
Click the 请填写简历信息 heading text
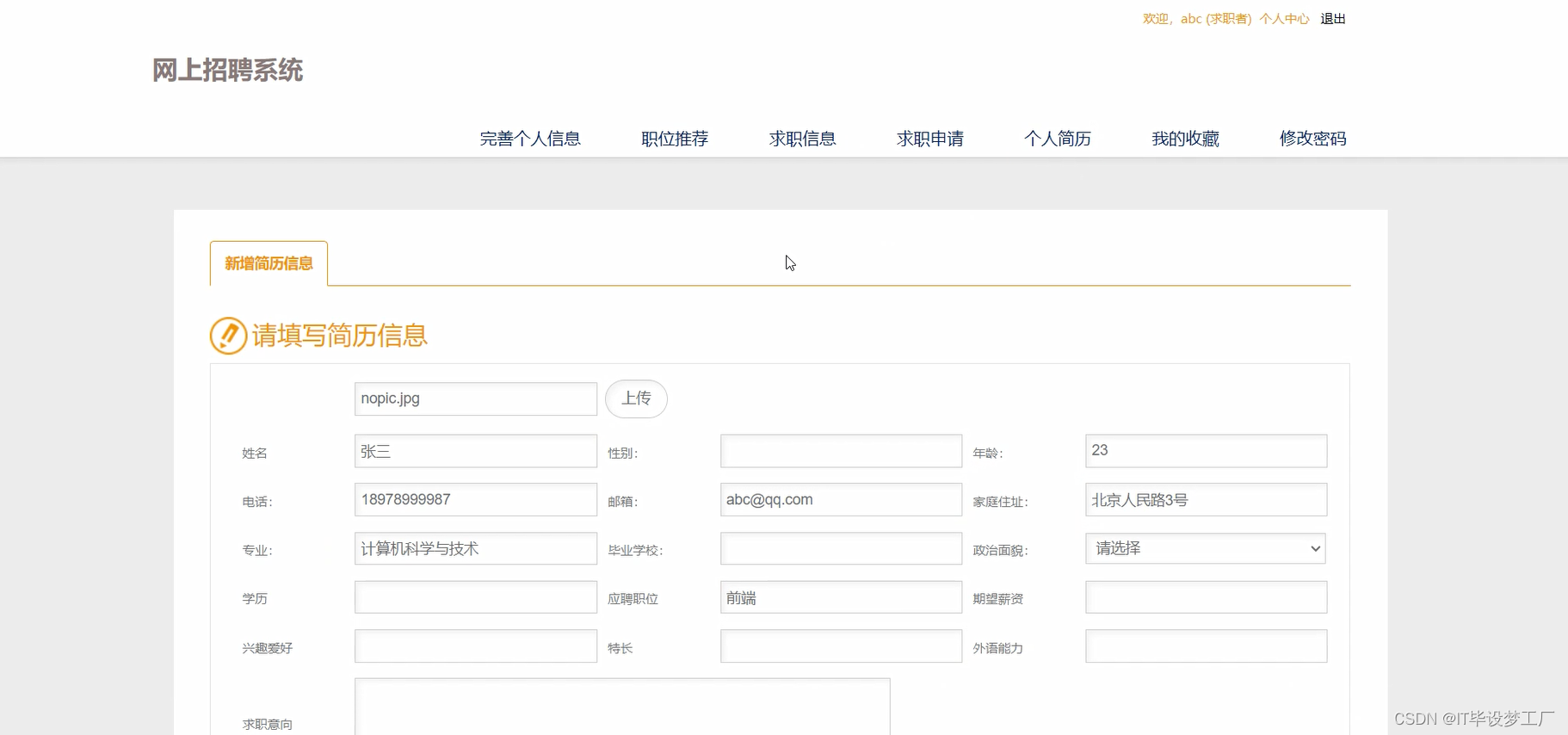(x=340, y=336)
